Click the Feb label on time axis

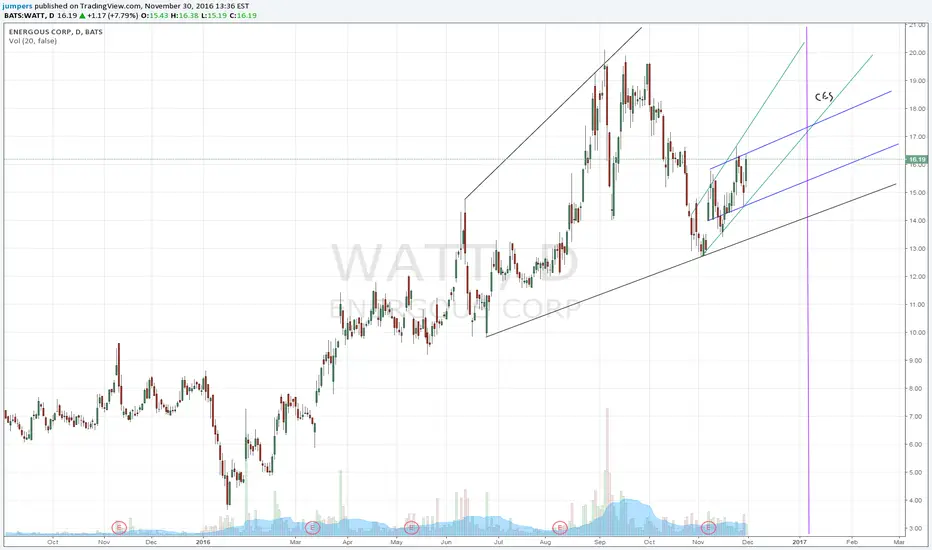(852, 542)
